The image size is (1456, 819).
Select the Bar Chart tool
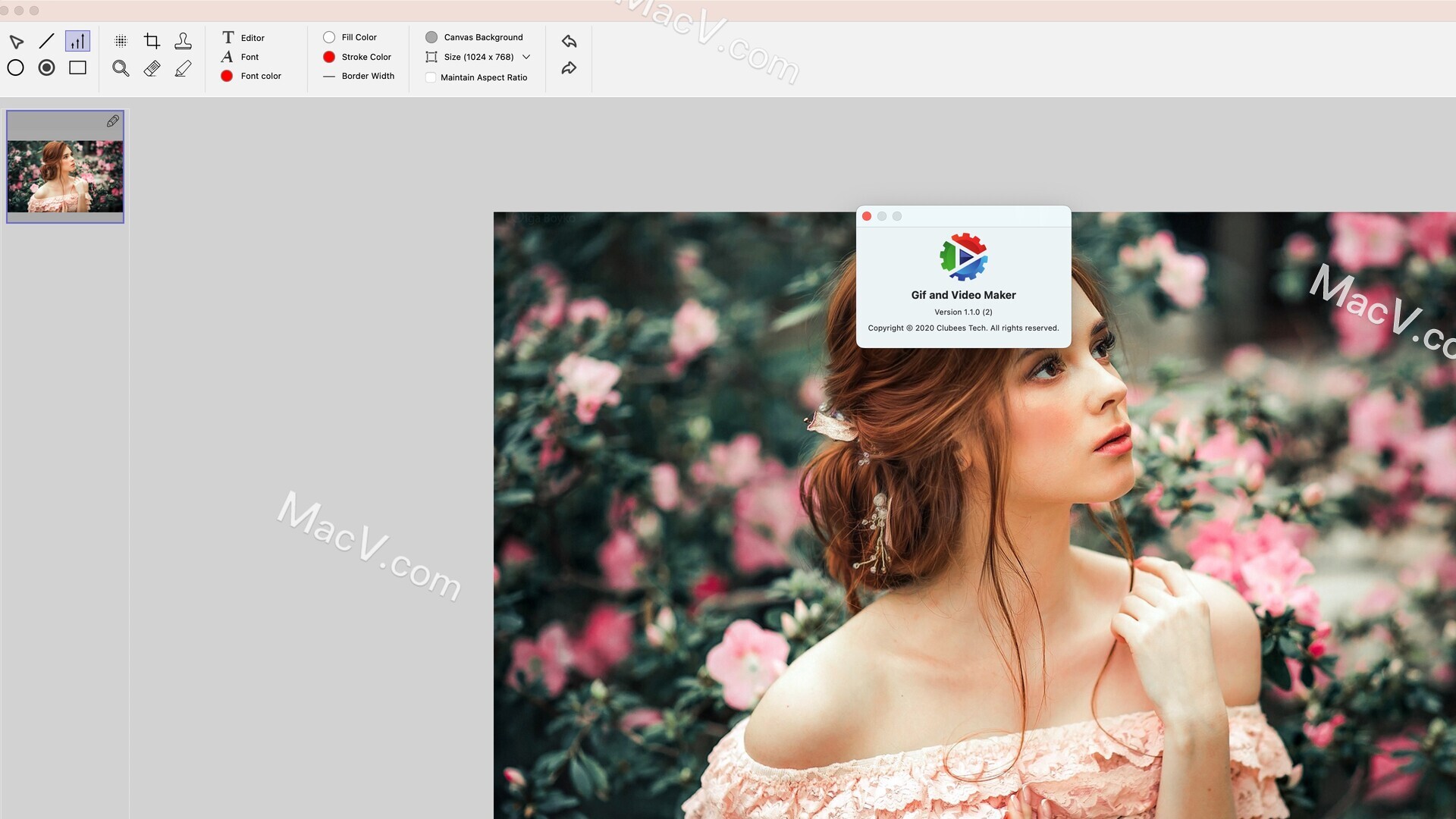(77, 39)
